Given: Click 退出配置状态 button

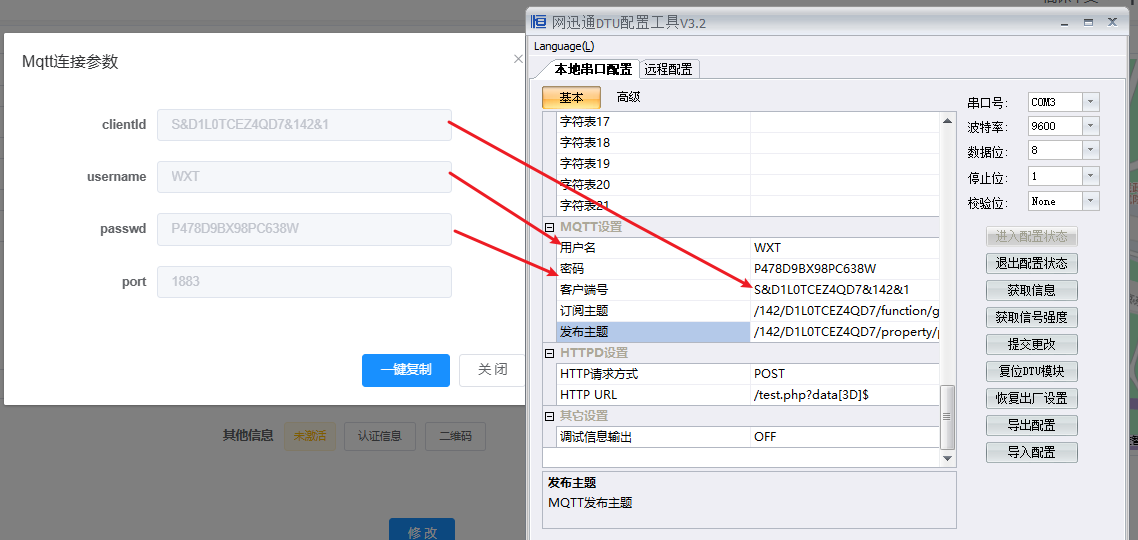Looking at the screenshot, I should (1031, 264).
